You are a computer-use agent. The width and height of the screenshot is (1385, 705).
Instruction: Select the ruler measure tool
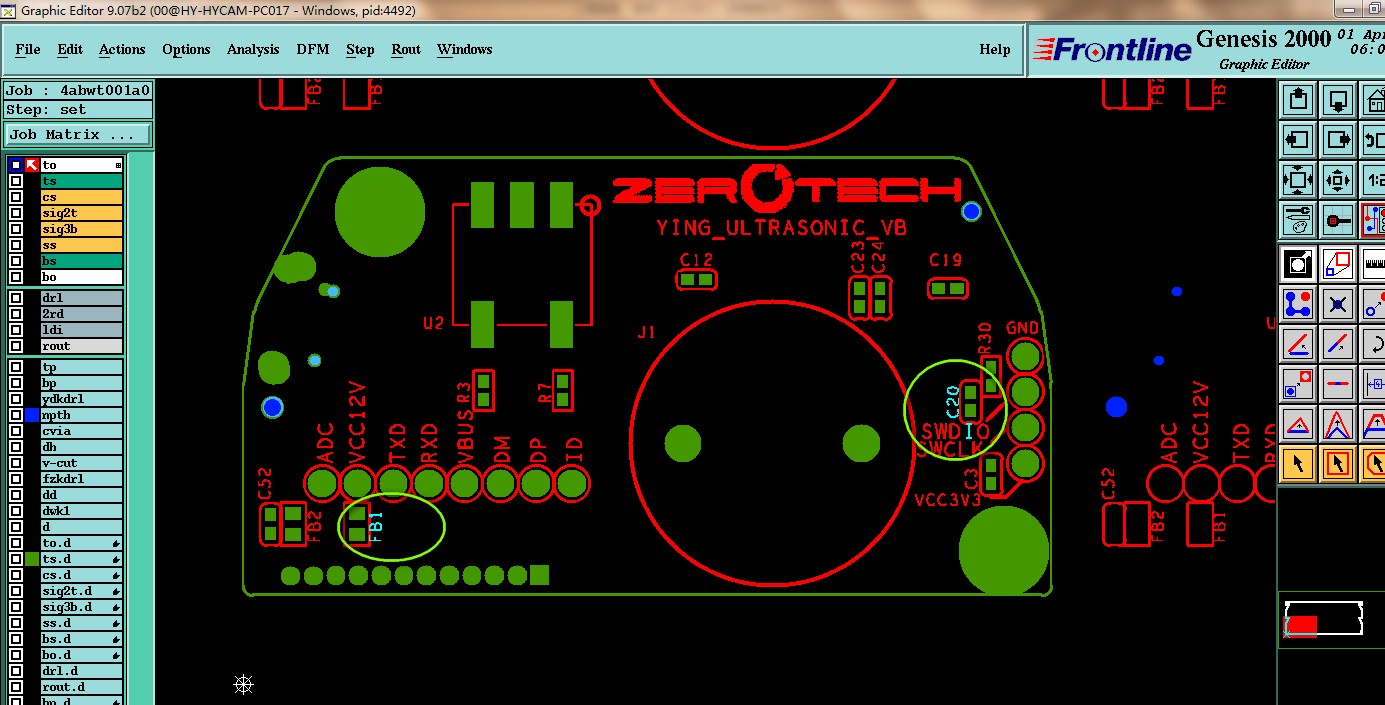[1375, 264]
